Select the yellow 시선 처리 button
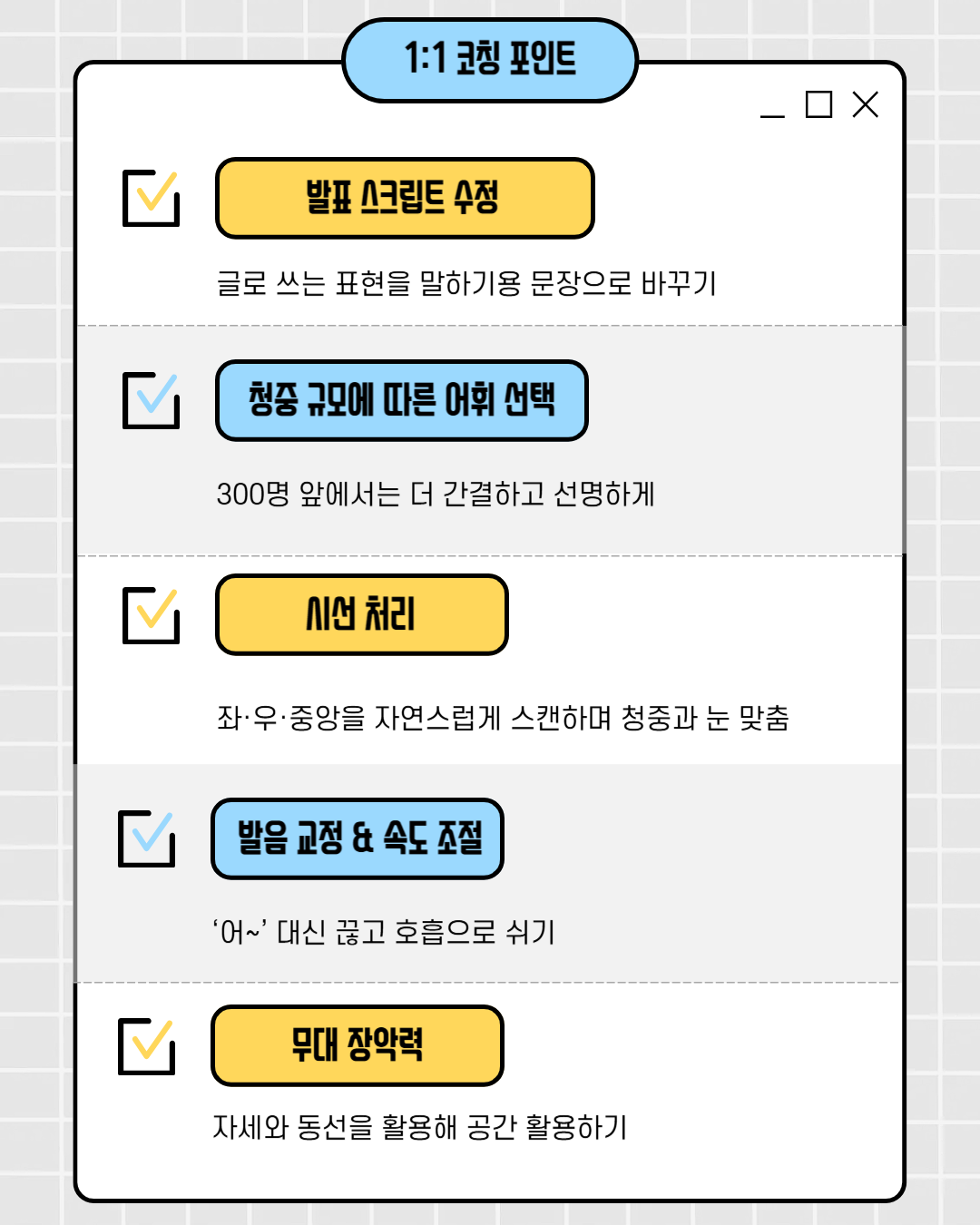The width and height of the screenshot is (980, 1225). (361, 614)
